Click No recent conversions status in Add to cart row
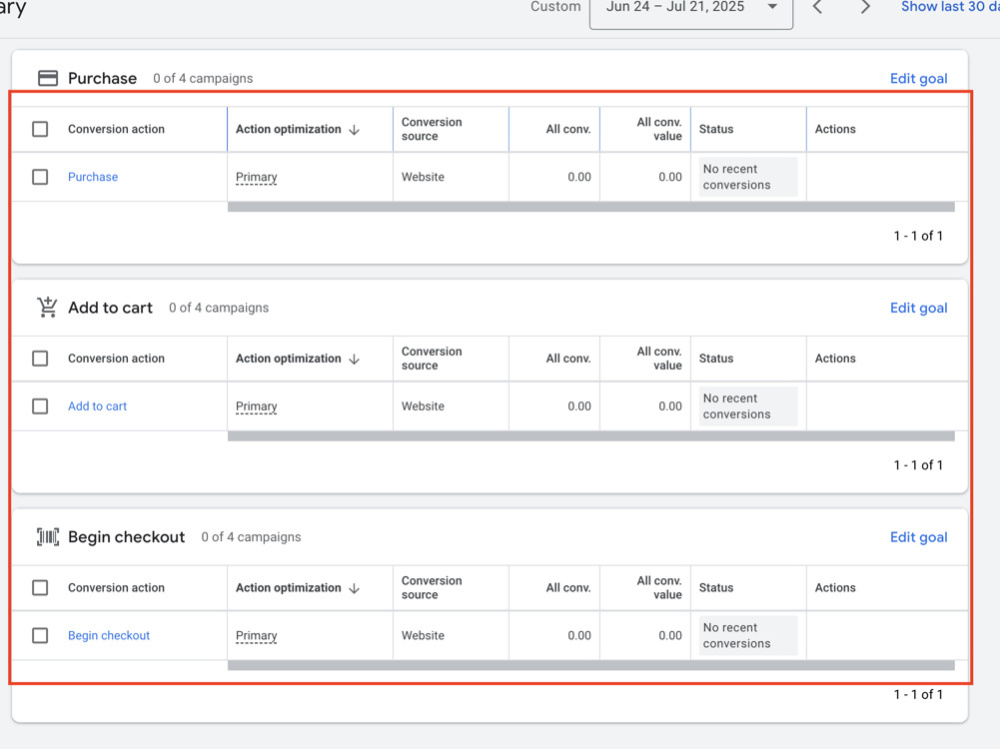 [748, 406]
